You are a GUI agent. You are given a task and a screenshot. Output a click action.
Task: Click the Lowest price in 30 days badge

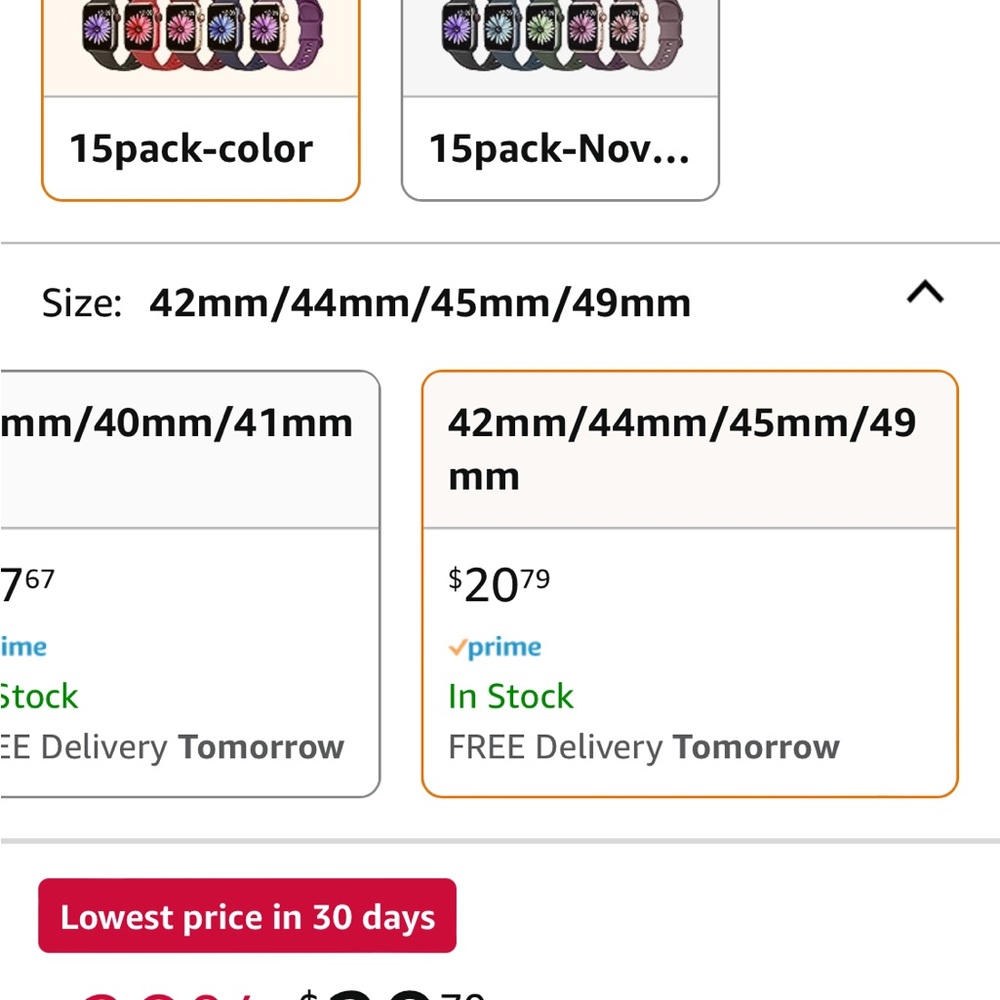pyautogui.click(x=247, y=916)
